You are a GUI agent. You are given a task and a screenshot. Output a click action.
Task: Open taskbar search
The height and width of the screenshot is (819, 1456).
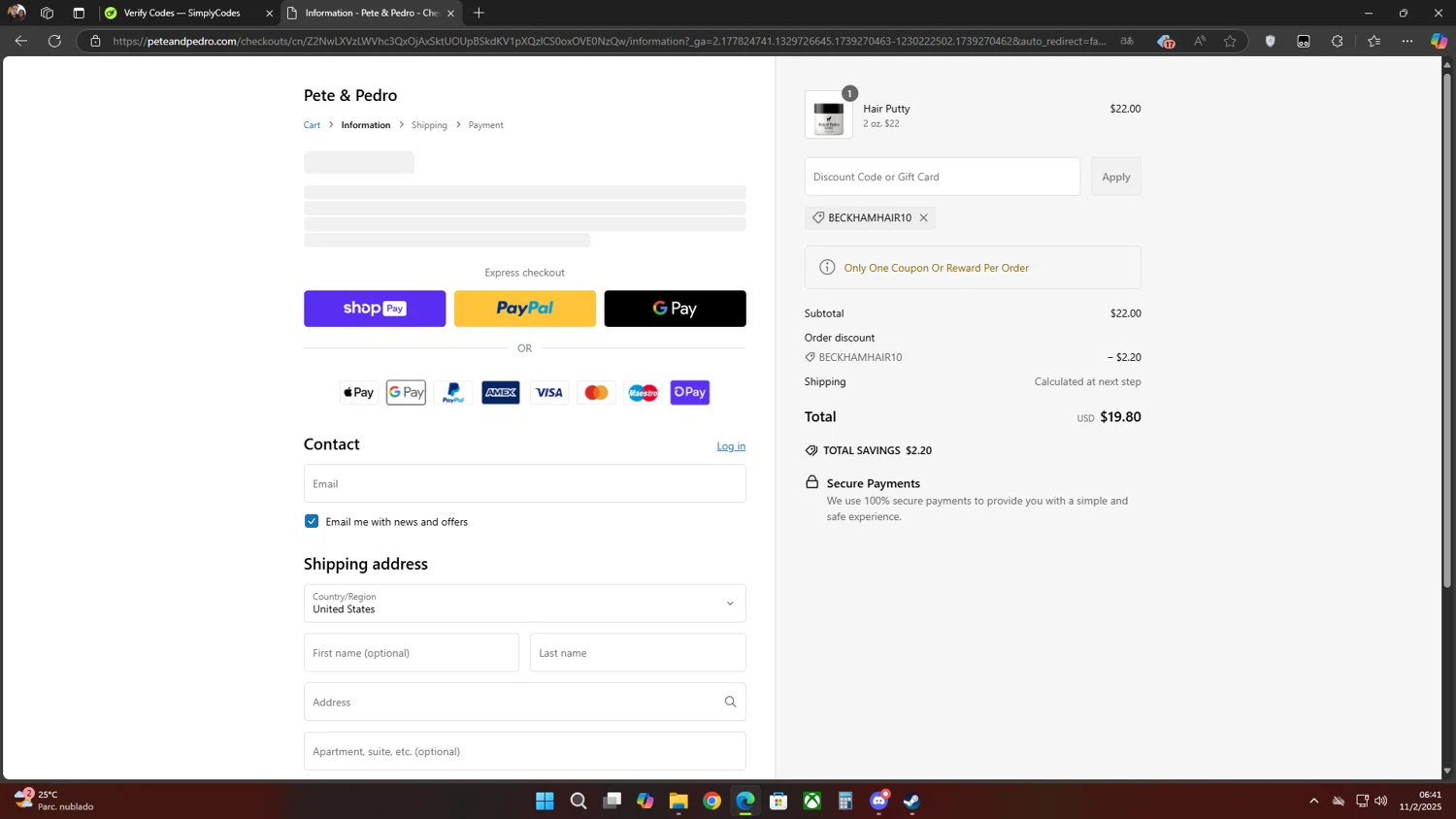point(579,801)
